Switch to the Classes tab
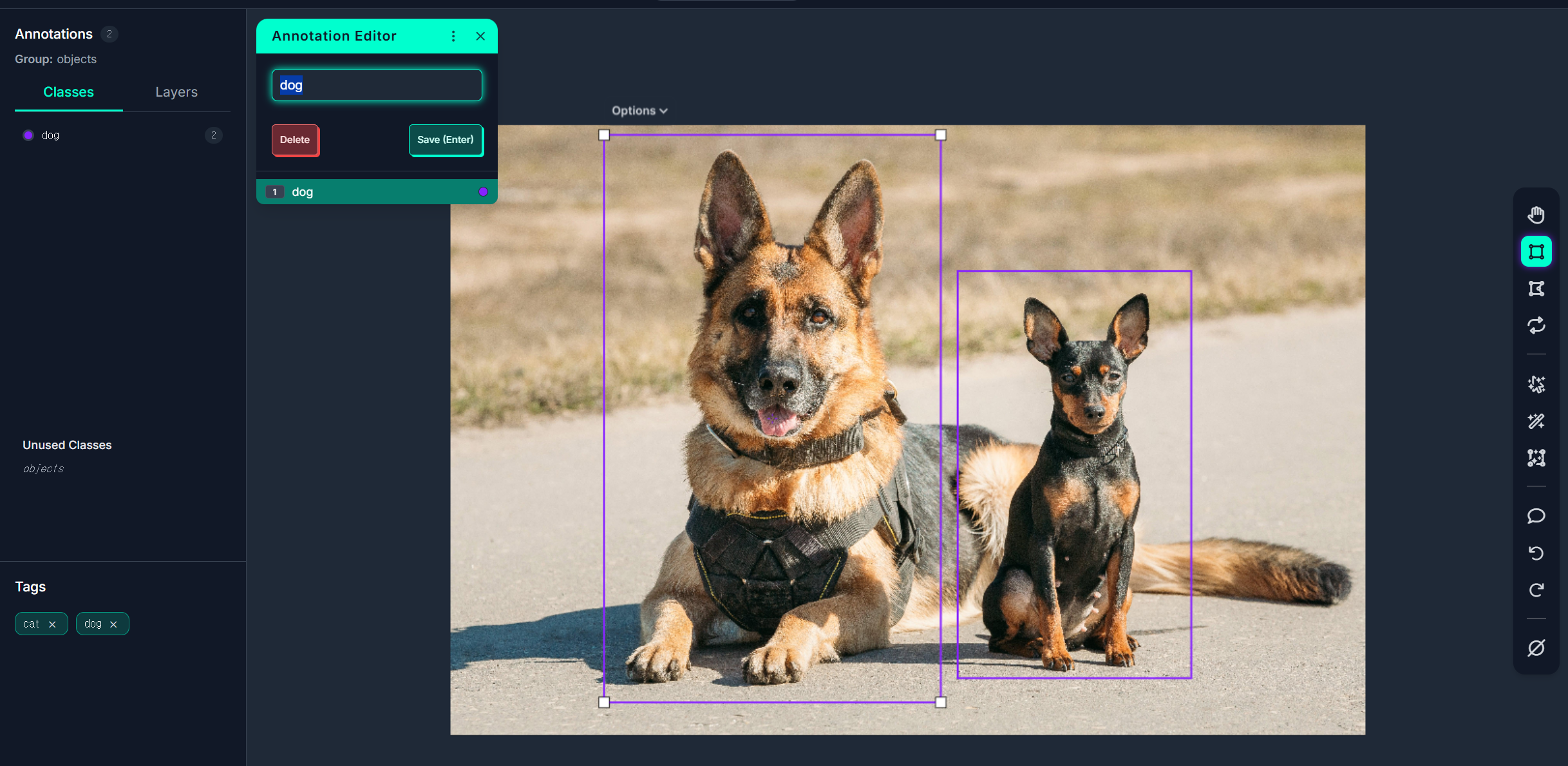This screenshot has width=1568, height=766. pos(68,92)
